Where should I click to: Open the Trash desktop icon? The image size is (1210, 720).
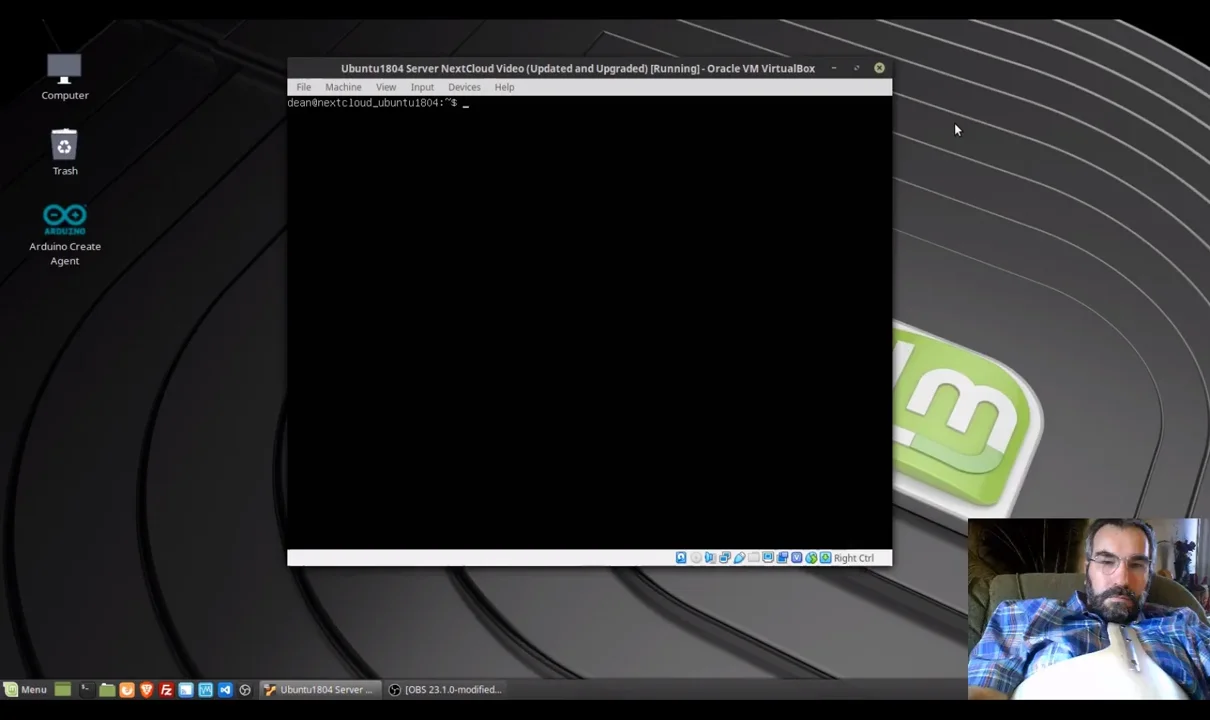64,152
